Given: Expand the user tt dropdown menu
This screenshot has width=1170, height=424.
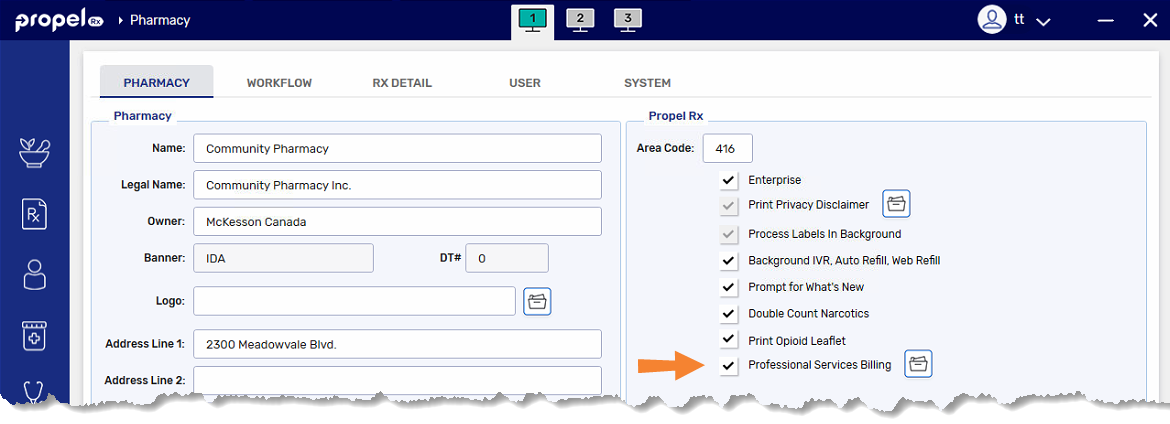Looking at the screenshot, I should pyautogui.click(x=1043, y=21).
